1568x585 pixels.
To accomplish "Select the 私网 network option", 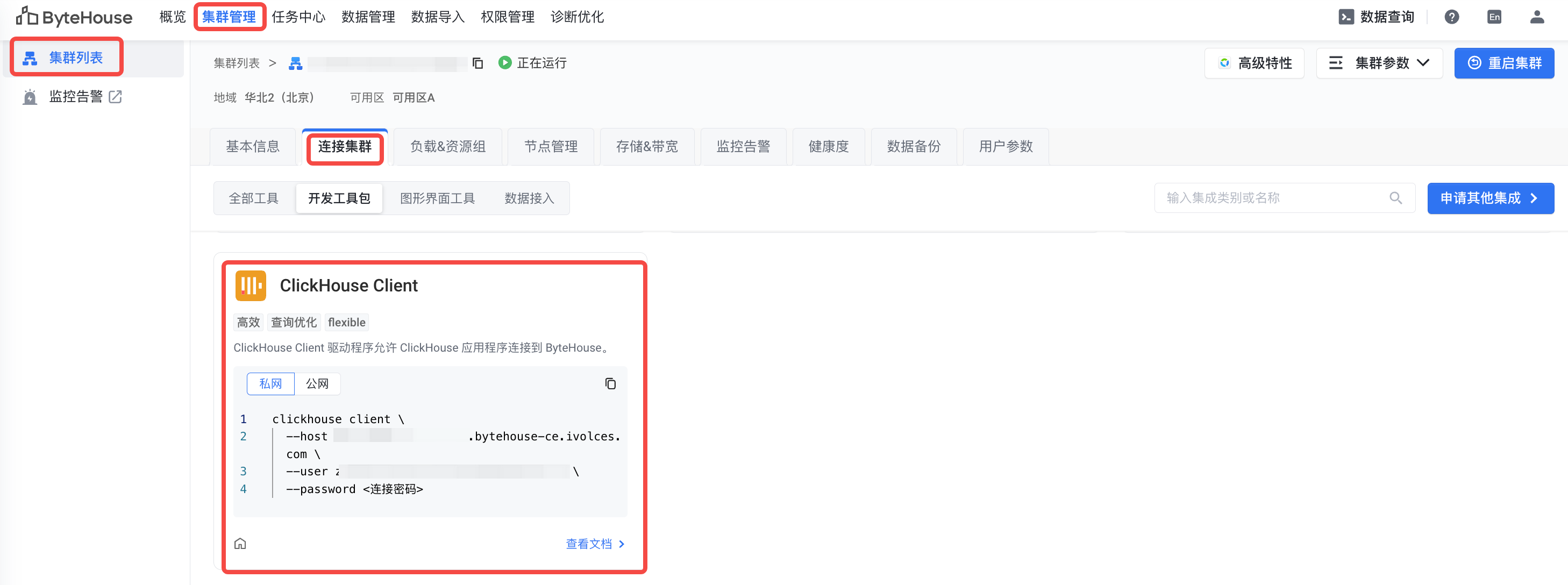I will click(x=270, y=383).
